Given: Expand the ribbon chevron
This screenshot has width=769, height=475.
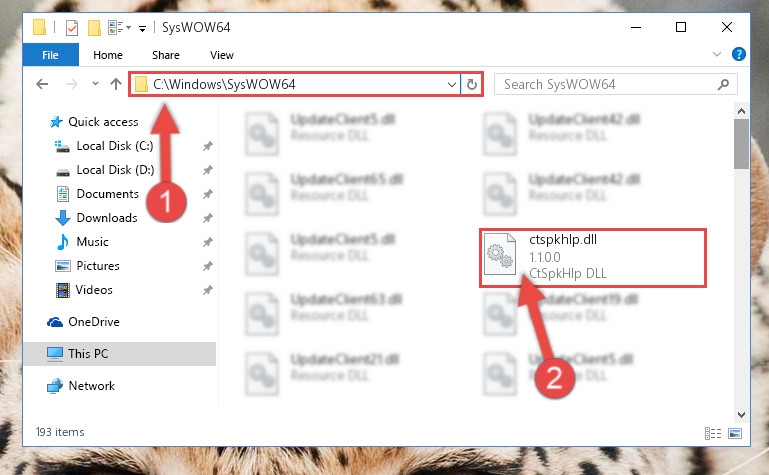Looking at the screenshot, I should [717, 54].
